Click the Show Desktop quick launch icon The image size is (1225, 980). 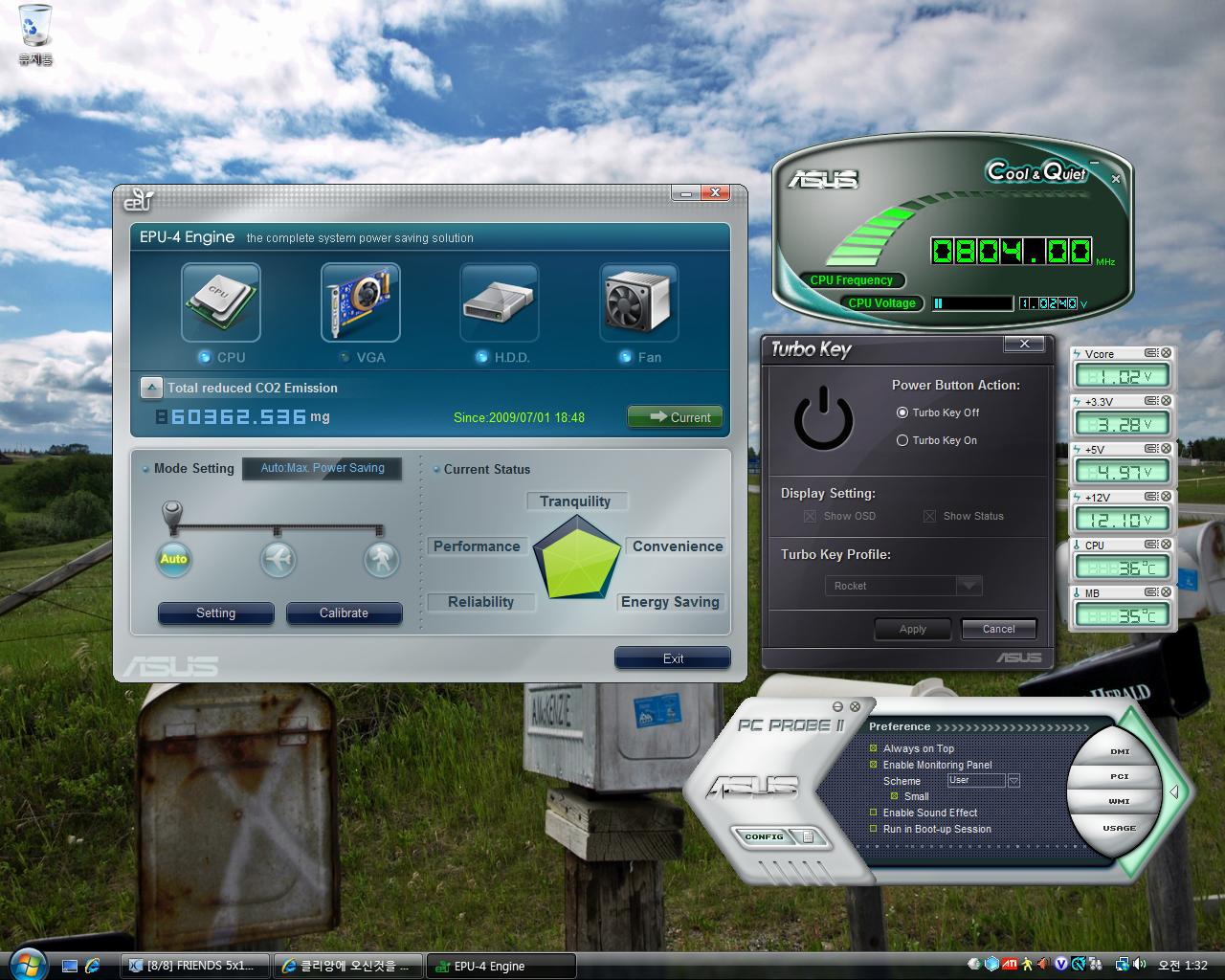70,966
